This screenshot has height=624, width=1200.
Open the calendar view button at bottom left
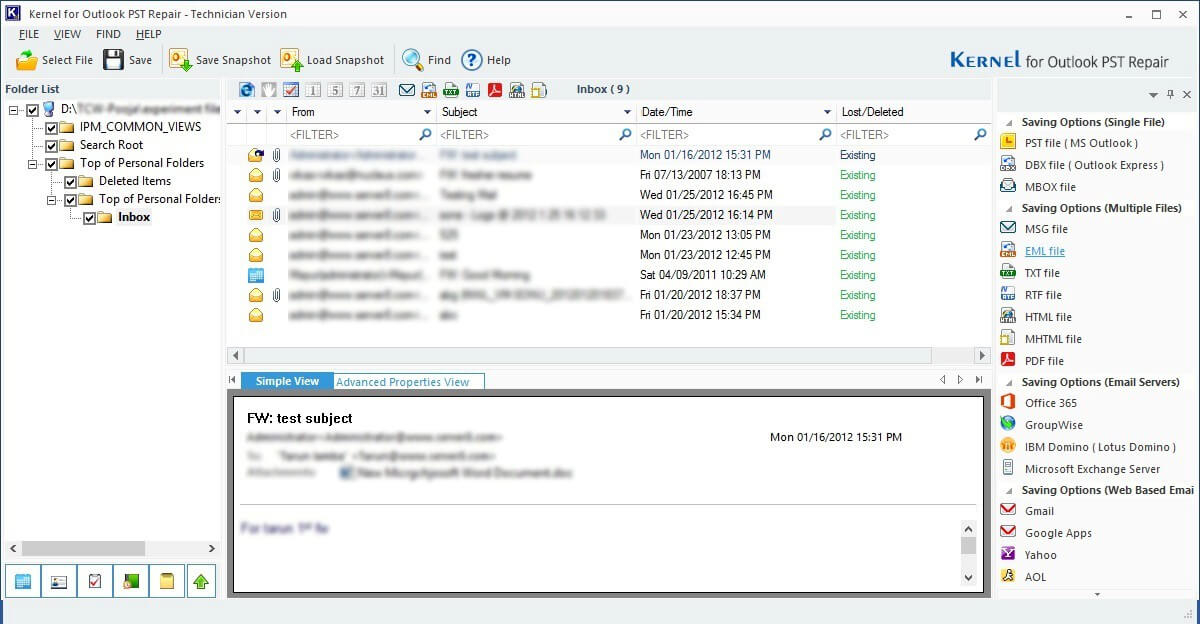pos(23,581)
